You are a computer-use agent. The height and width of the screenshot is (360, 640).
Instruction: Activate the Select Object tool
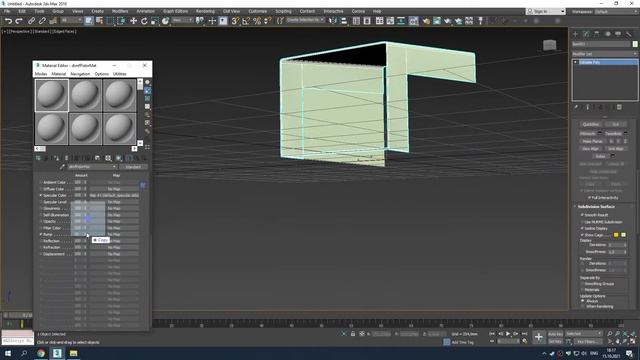pyautogui.click(x=89, y=20)
